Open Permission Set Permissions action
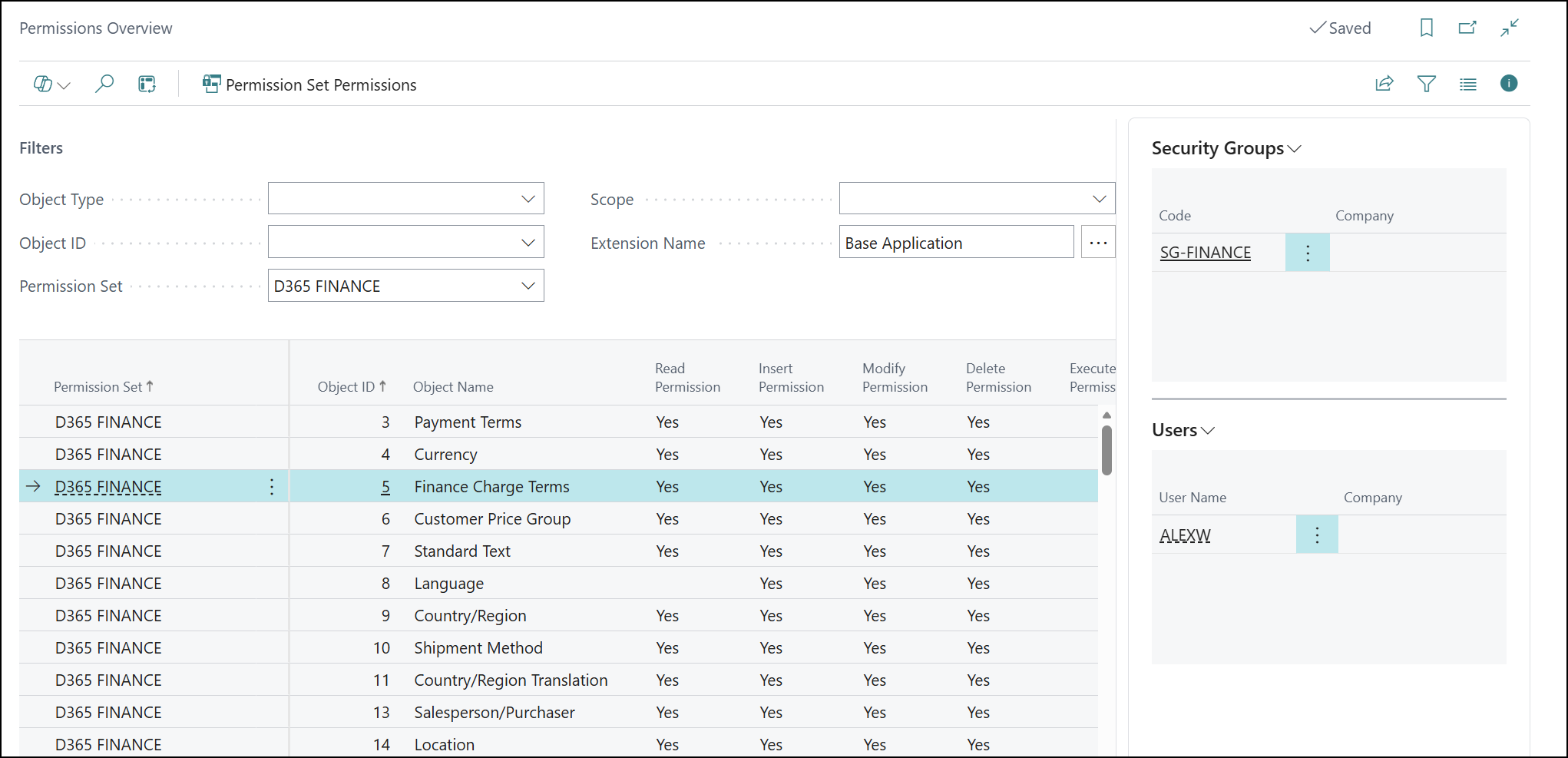The image size is (1568, 758). click(x=309, y=84)
